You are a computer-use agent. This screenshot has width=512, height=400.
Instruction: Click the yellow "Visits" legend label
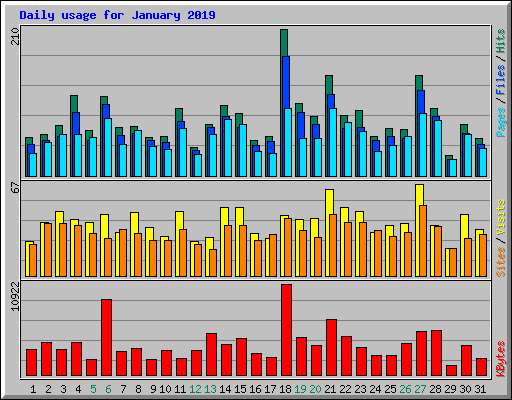click(x=500, y=217)
